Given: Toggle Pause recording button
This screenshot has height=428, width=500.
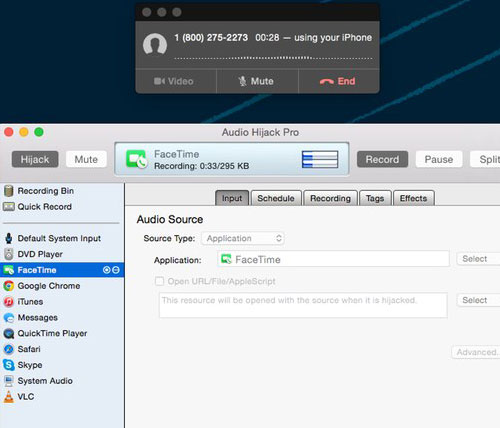Looking at the screenshot, I should tap(439, 159).
